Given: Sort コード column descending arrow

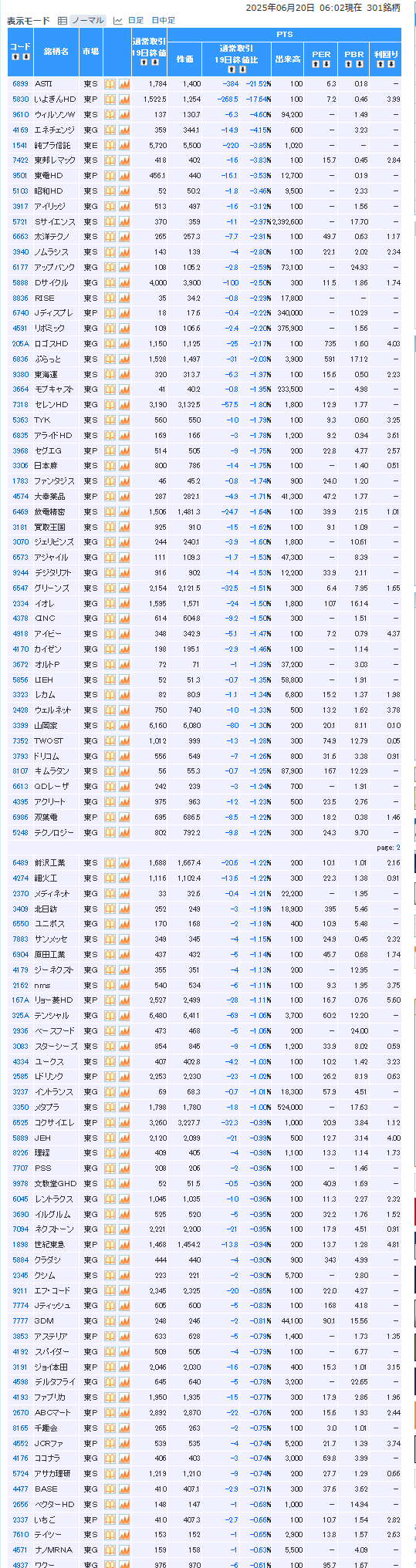Looking at the screenshot, I should pos(25,56).
